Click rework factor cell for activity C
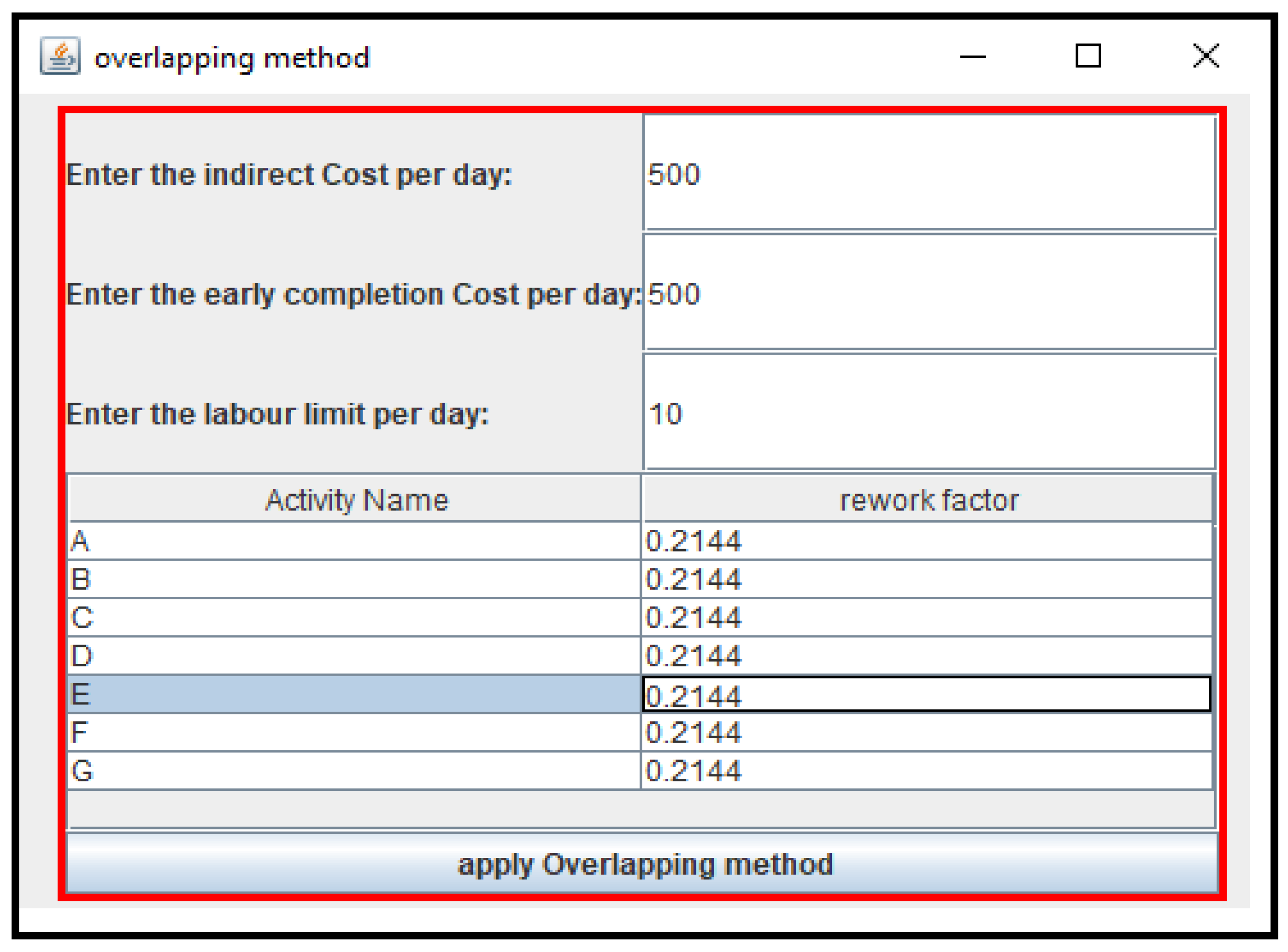Image resolution: width=1288 pixels, height=952 pixels. coord(927,618)
